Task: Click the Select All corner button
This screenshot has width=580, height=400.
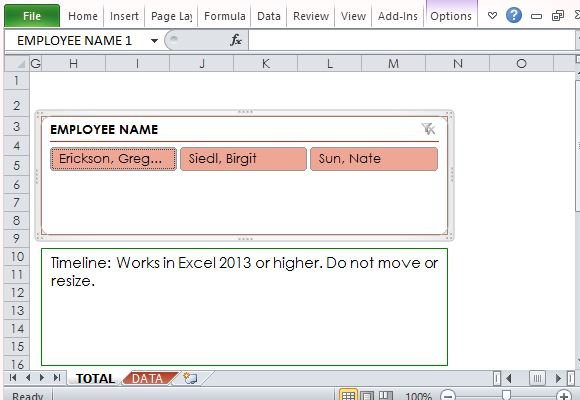Action: pos(17,64)
